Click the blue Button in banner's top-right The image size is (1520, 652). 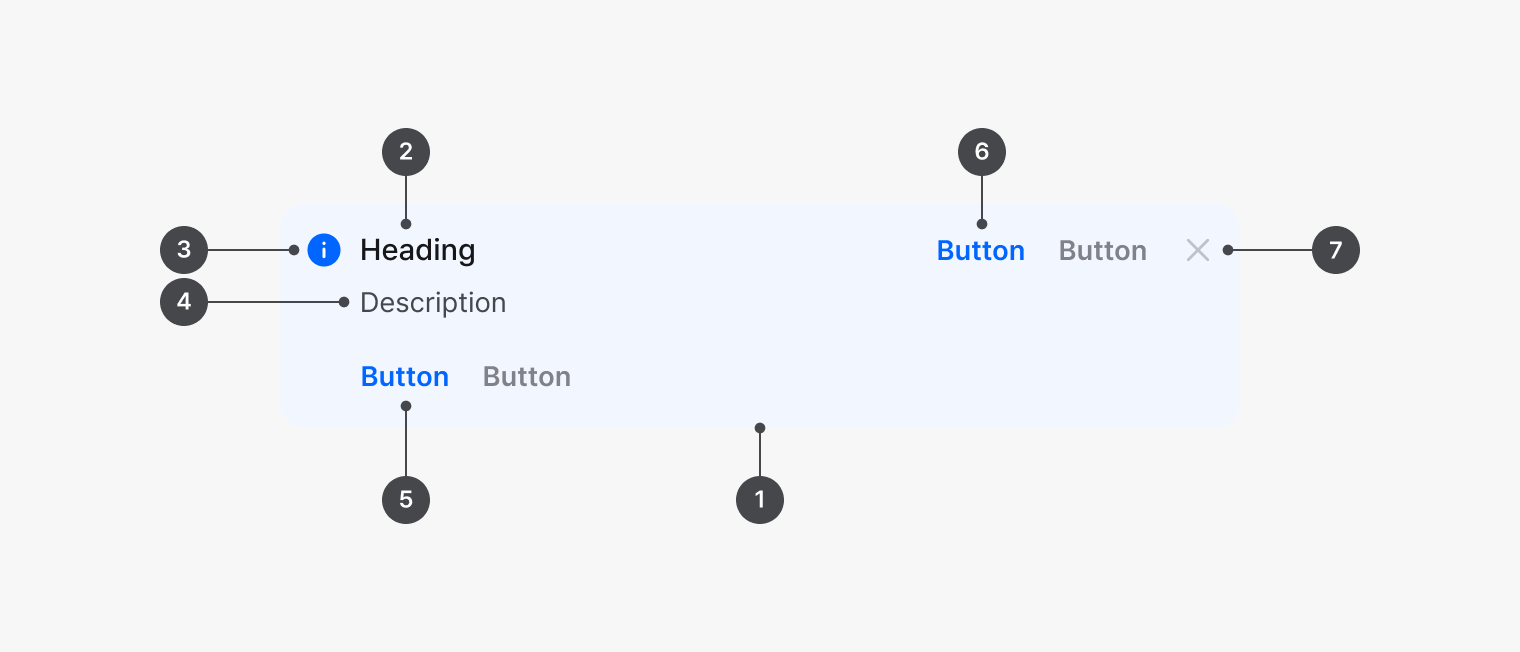(x=980, y=251)
